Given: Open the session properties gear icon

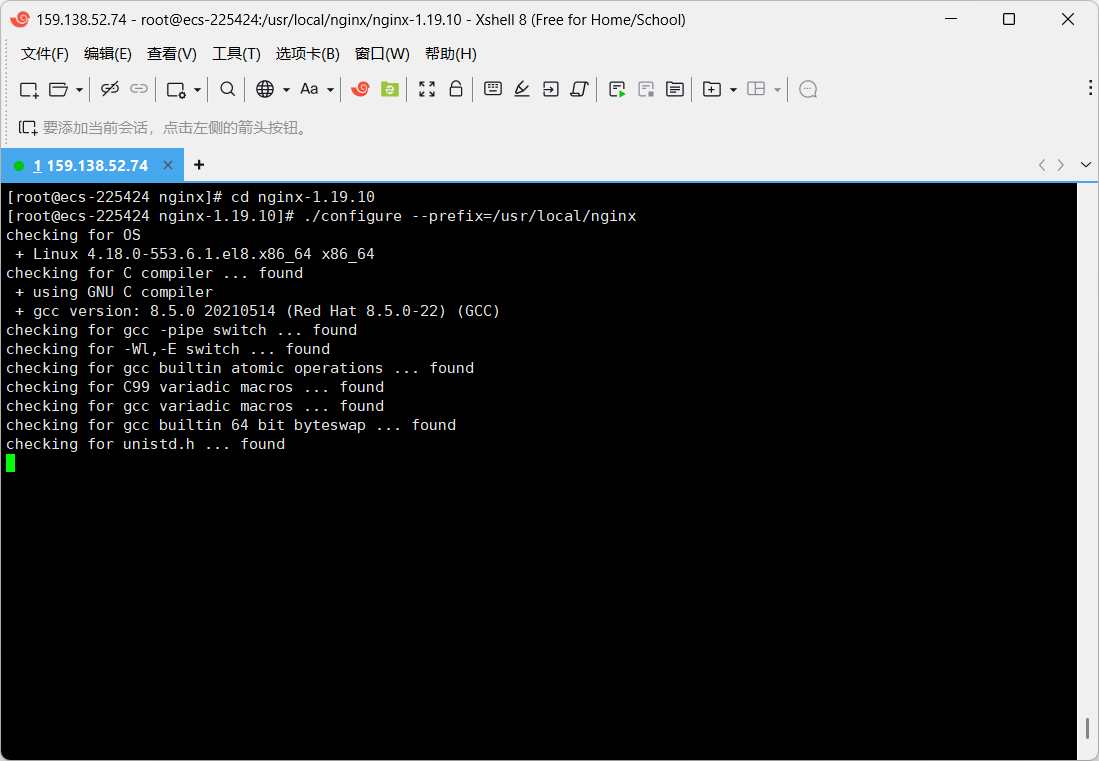Looking at the screenshot, I should [176, 89].
